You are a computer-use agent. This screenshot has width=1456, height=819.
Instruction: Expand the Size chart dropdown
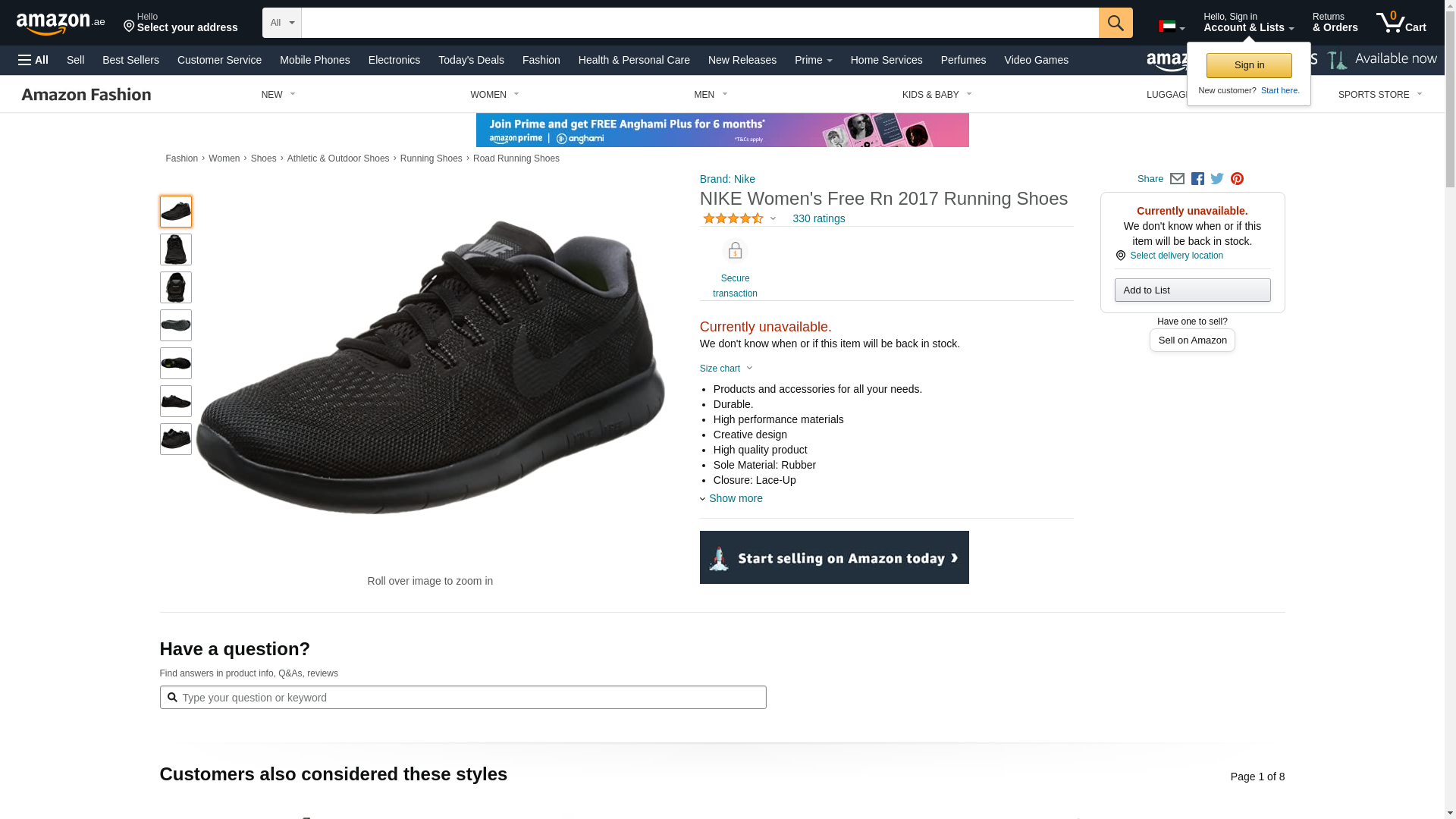pos(726,369)
